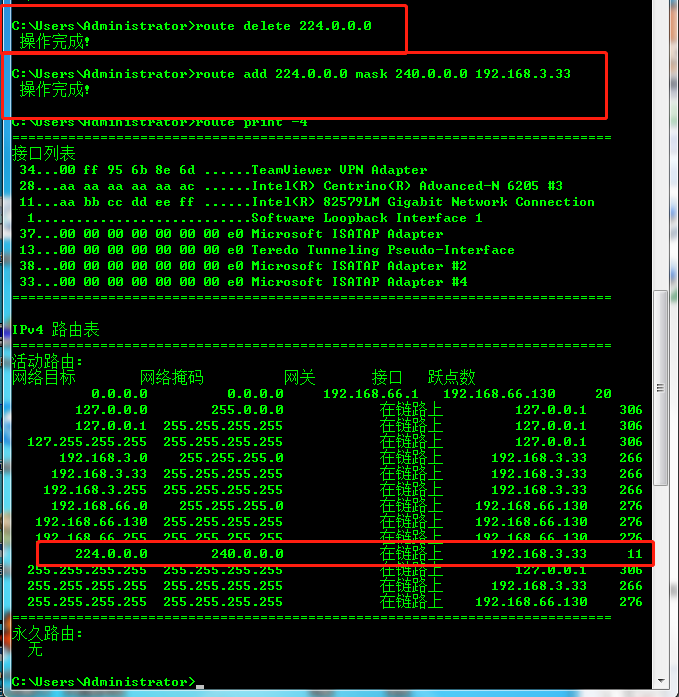679x697 pixels.
Task: Click the 'route delete 224.0.0.0' command text
Action: 283,26
